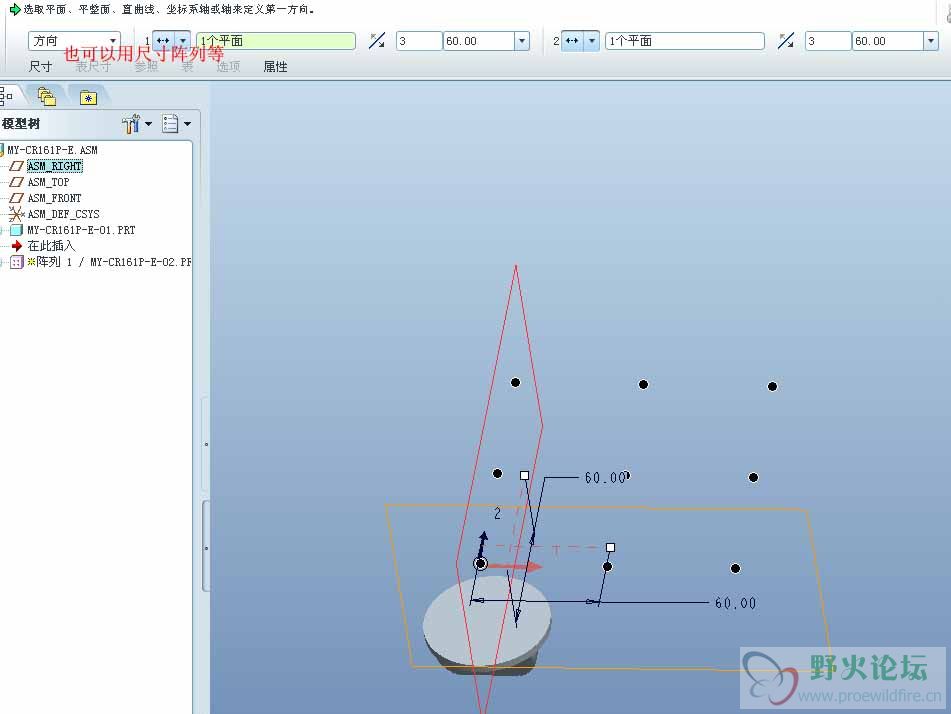
Task: Click the red first-direction arrow
Action: pos(516,567)
